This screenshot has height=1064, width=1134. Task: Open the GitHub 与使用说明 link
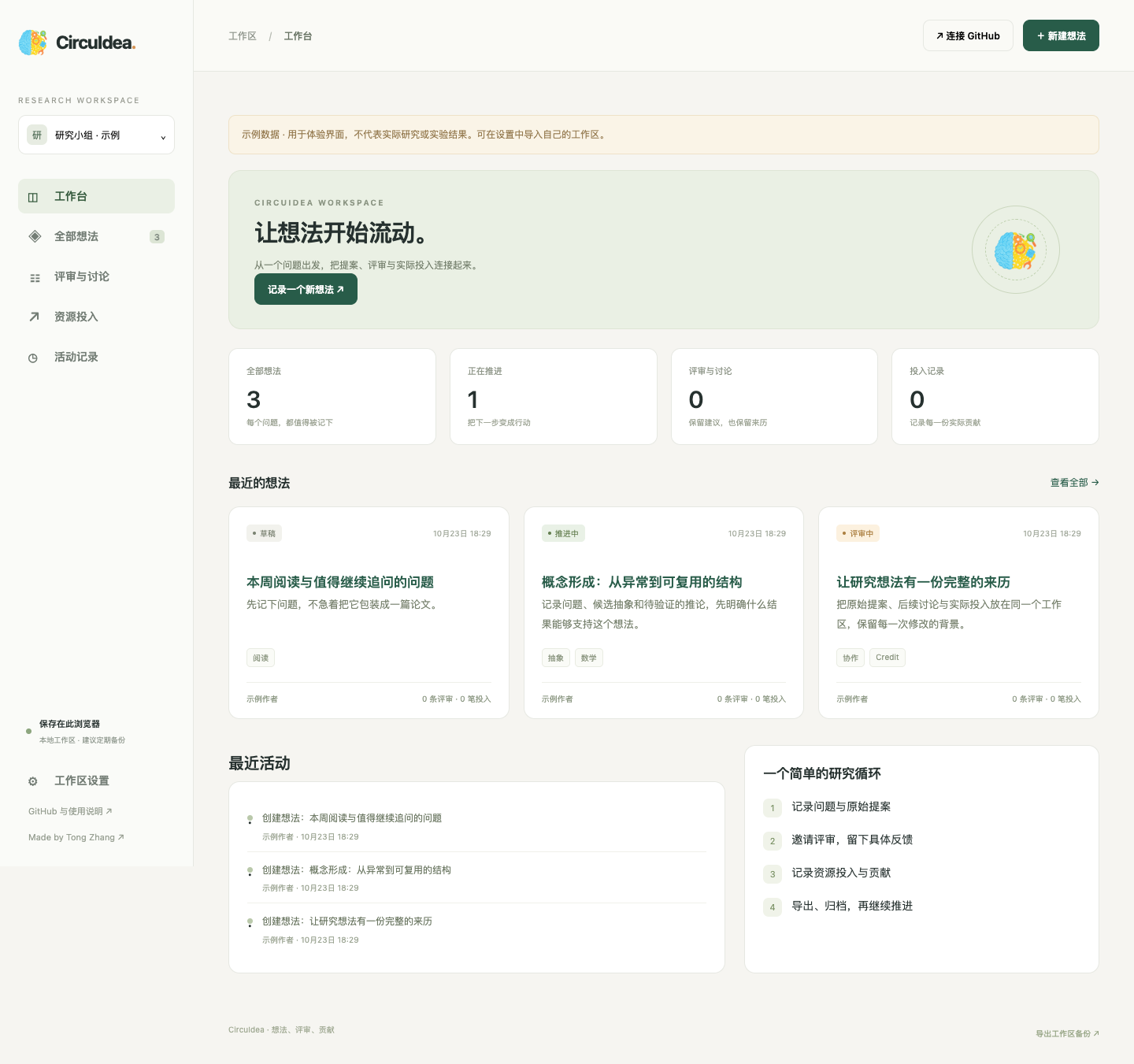click(70, 811)
